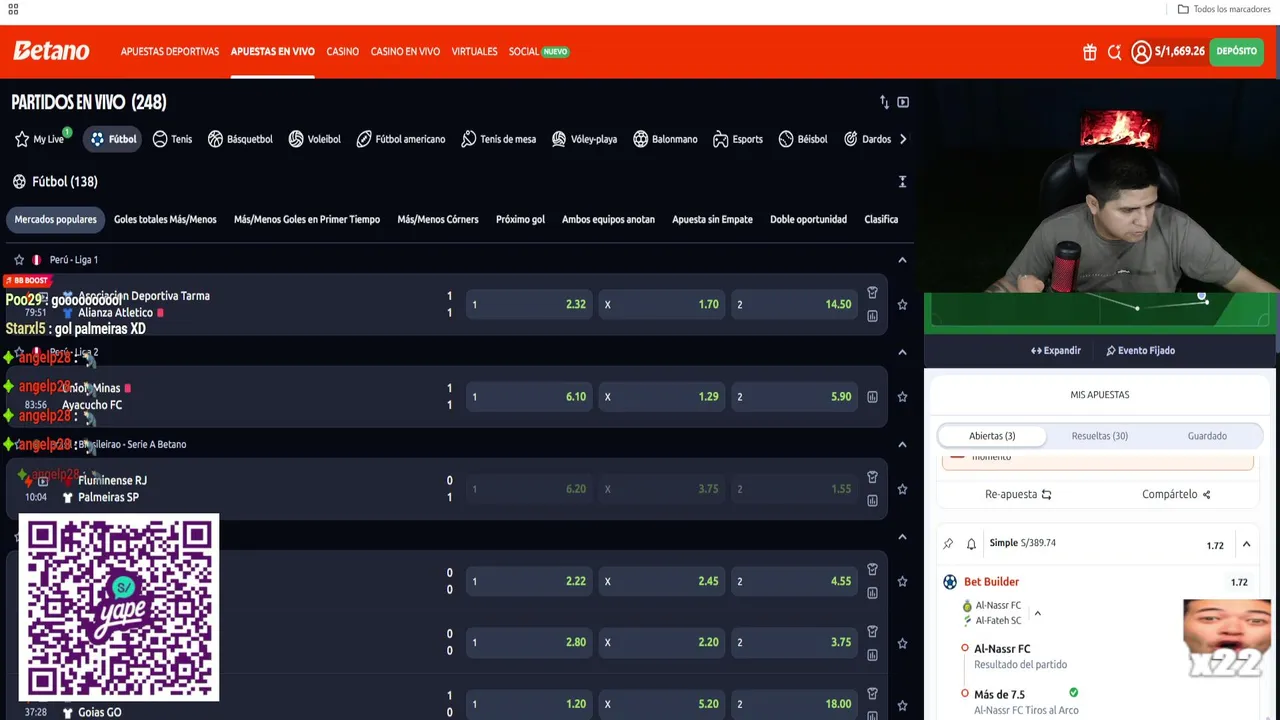
Task: Favorite the match with odds 2.22 star
Action: tap(902, 581)
